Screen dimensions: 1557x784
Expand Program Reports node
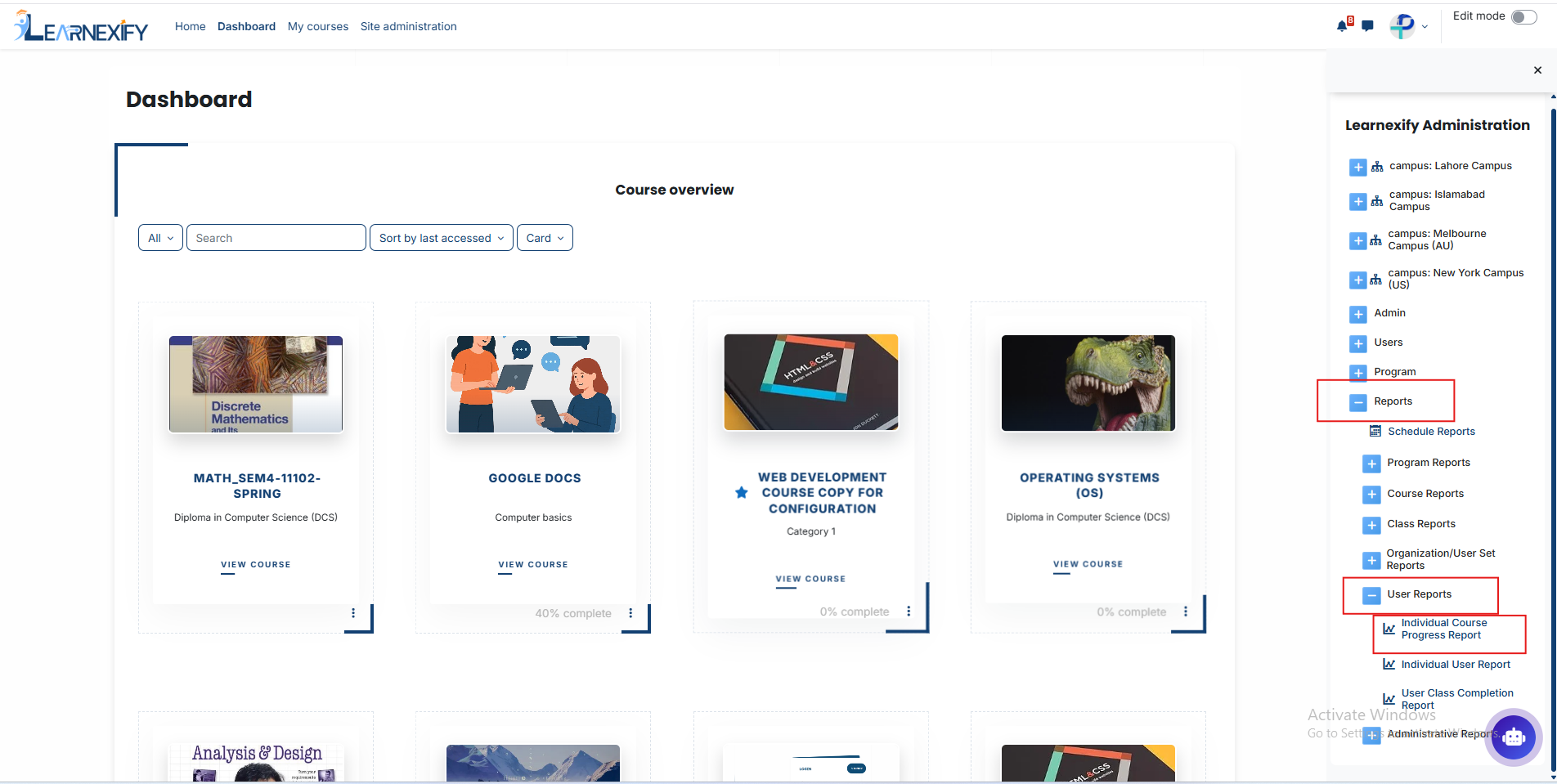tap(1371, 464)
